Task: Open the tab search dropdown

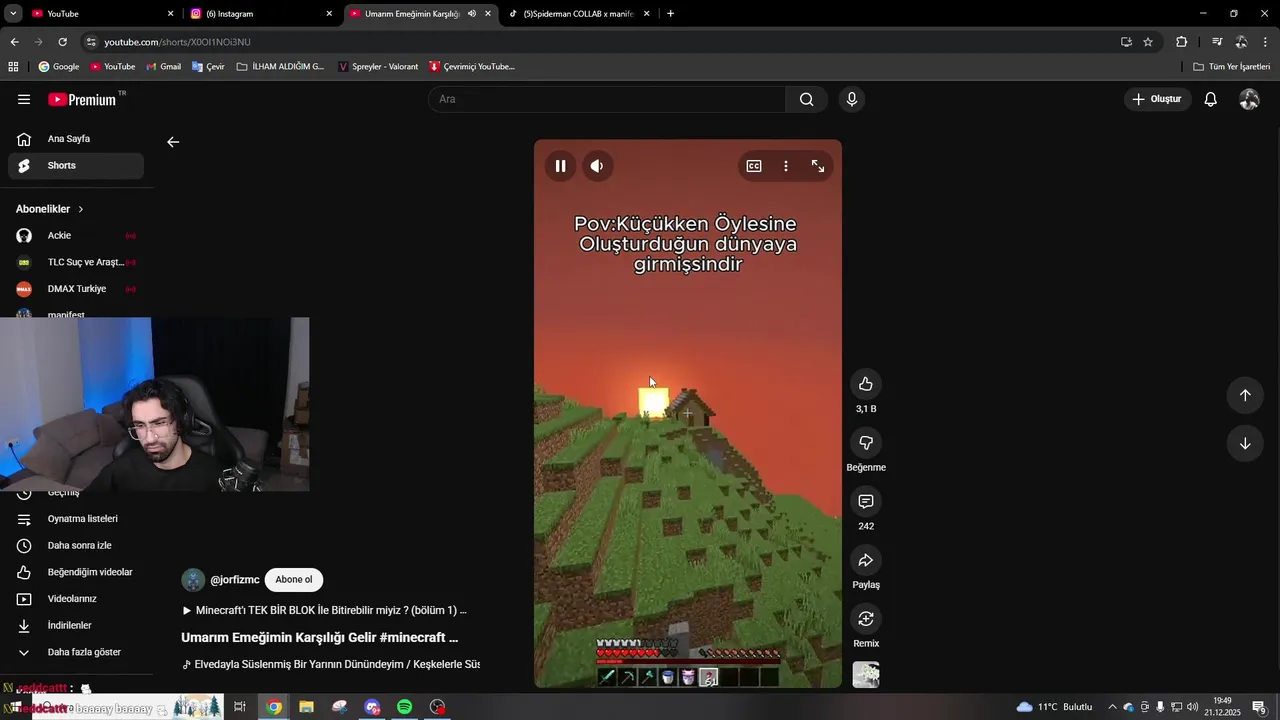Action: pyautogui.click(x=11, y=14)
